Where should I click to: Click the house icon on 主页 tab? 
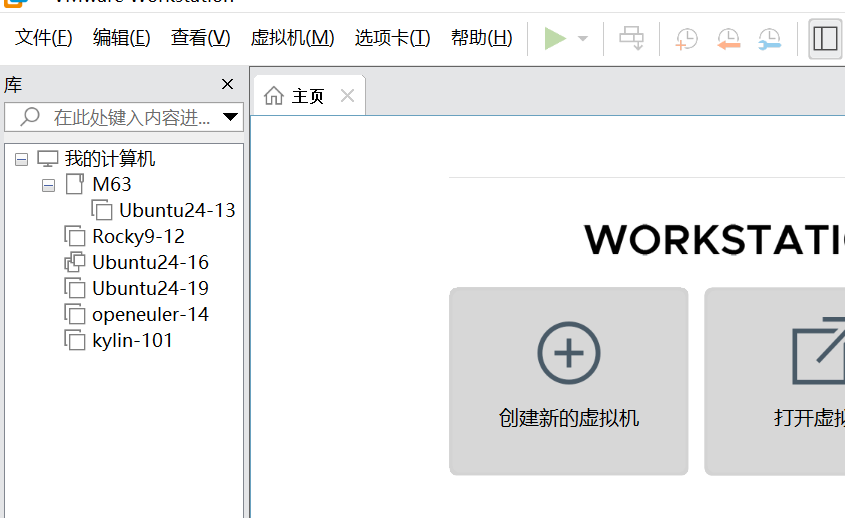tap(274, 95)
